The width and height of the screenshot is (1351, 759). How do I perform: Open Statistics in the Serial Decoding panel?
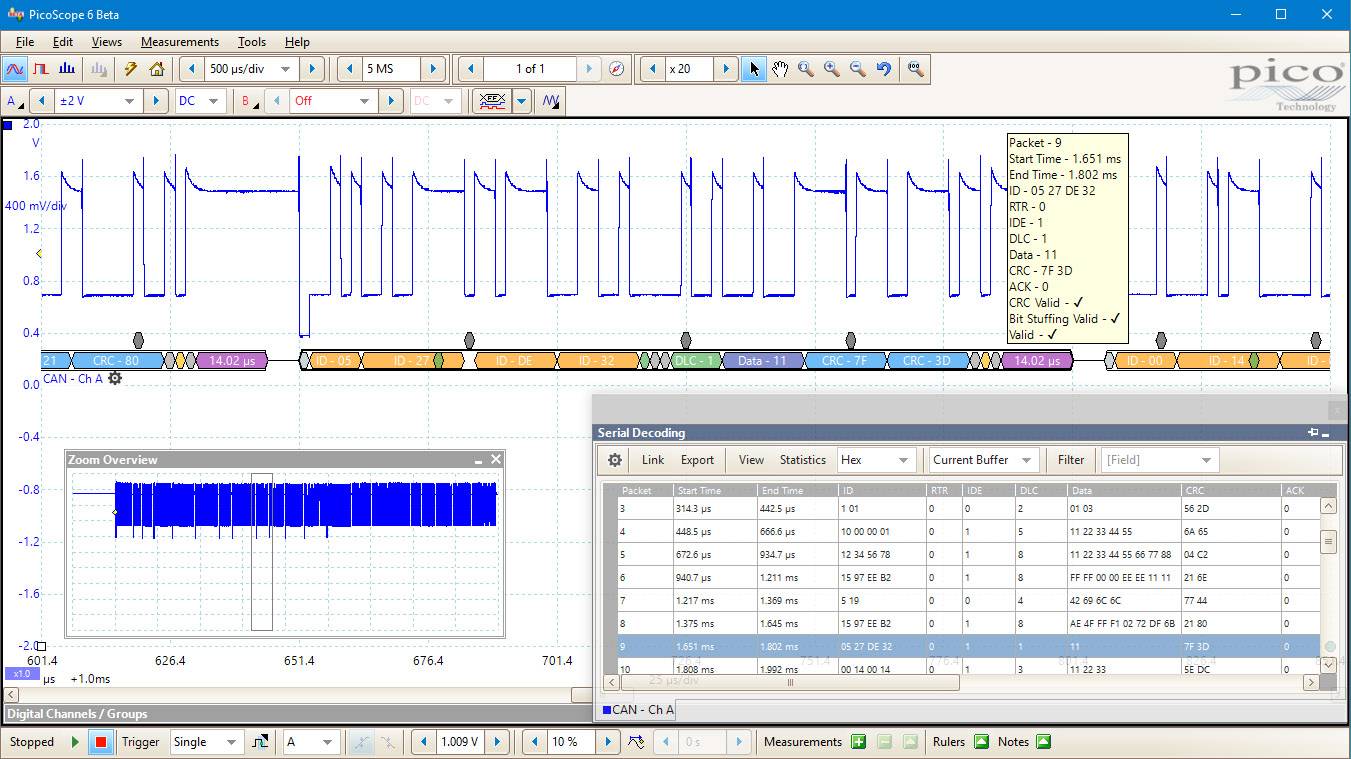(803, 459)
